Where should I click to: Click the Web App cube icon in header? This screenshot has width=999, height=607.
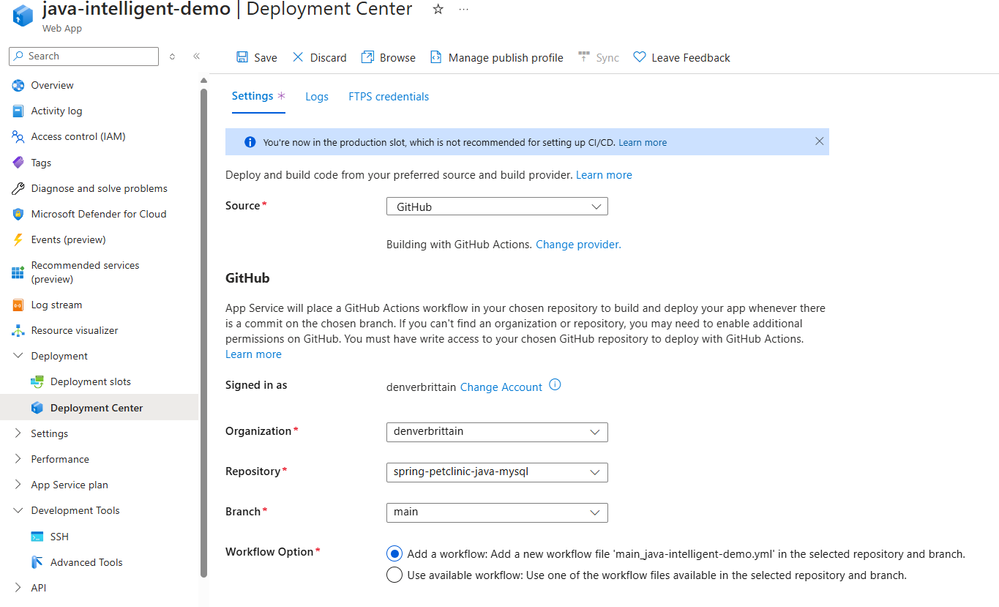tap(22, 15)
